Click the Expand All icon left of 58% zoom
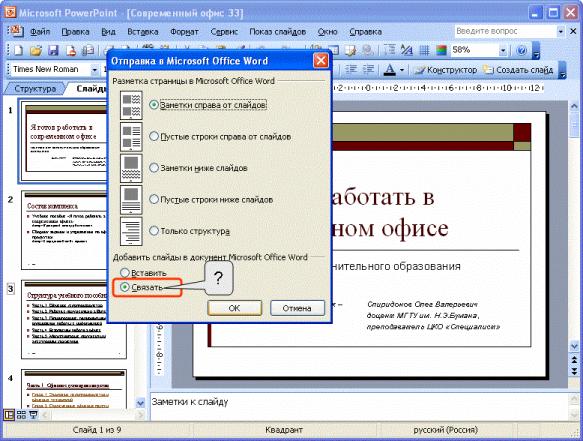 [x=389, y=50]
